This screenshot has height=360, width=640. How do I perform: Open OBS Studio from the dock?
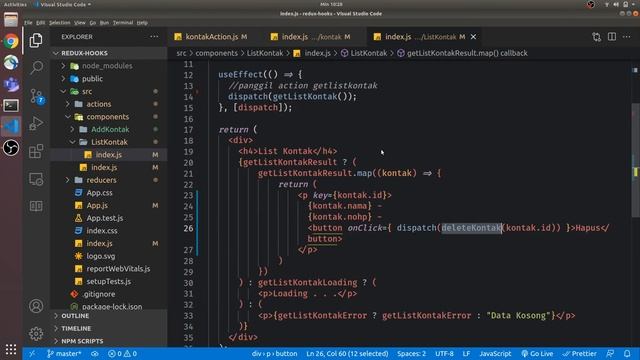pos(11,148)
